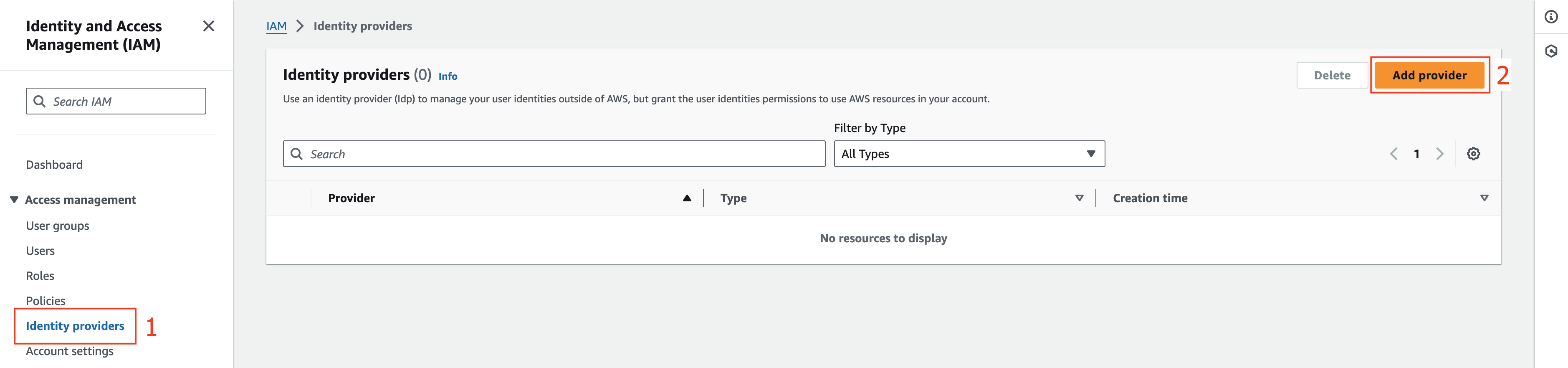The width and height of the screenshot is (1568, 368).
Task: Focus the identity providers Search field
Action: (x=554, y=154)
